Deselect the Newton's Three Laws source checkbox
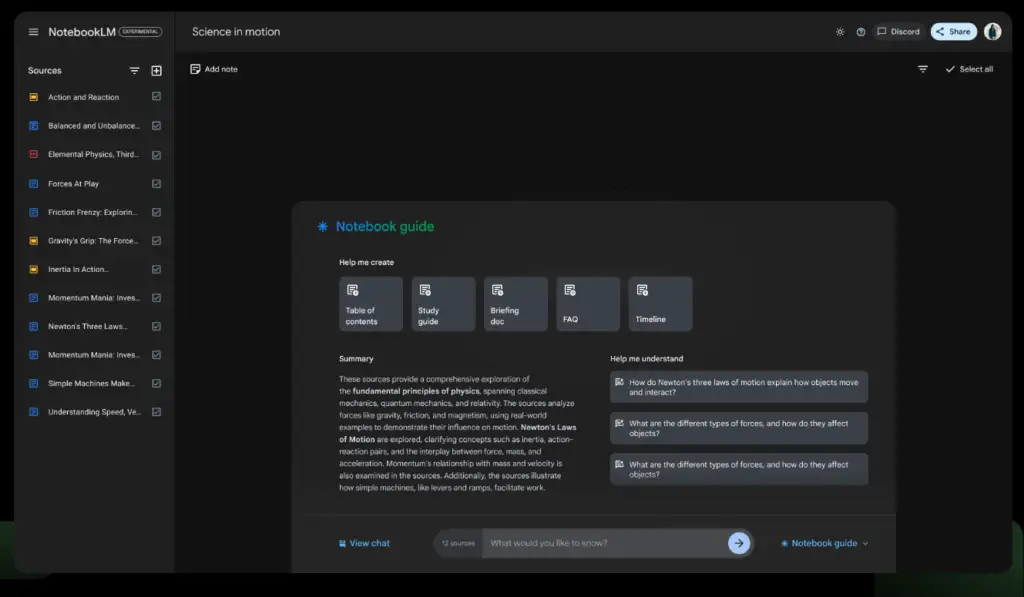 tap(156, 326)
